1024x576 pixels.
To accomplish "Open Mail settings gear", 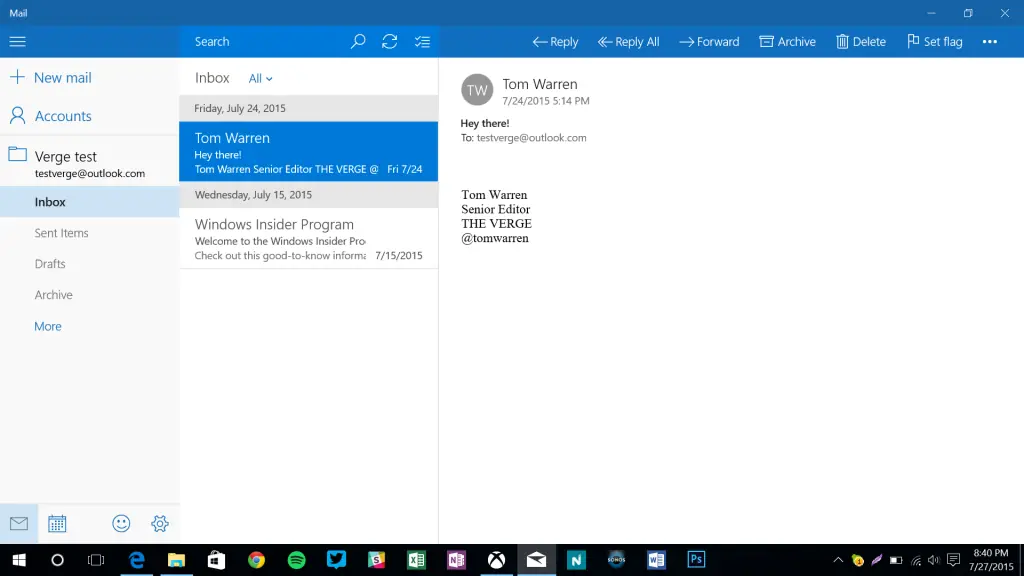I will coord(159,523).
